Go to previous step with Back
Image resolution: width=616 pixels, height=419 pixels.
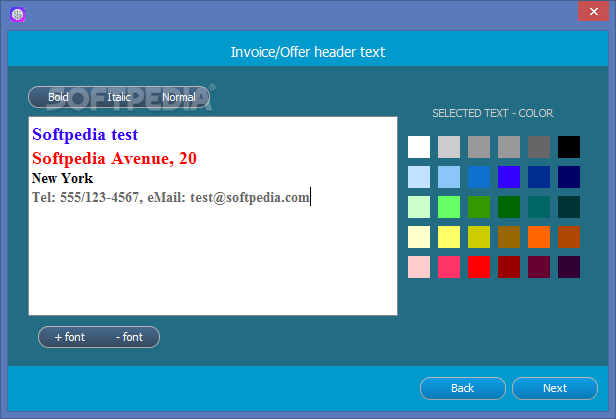point(463,388)
